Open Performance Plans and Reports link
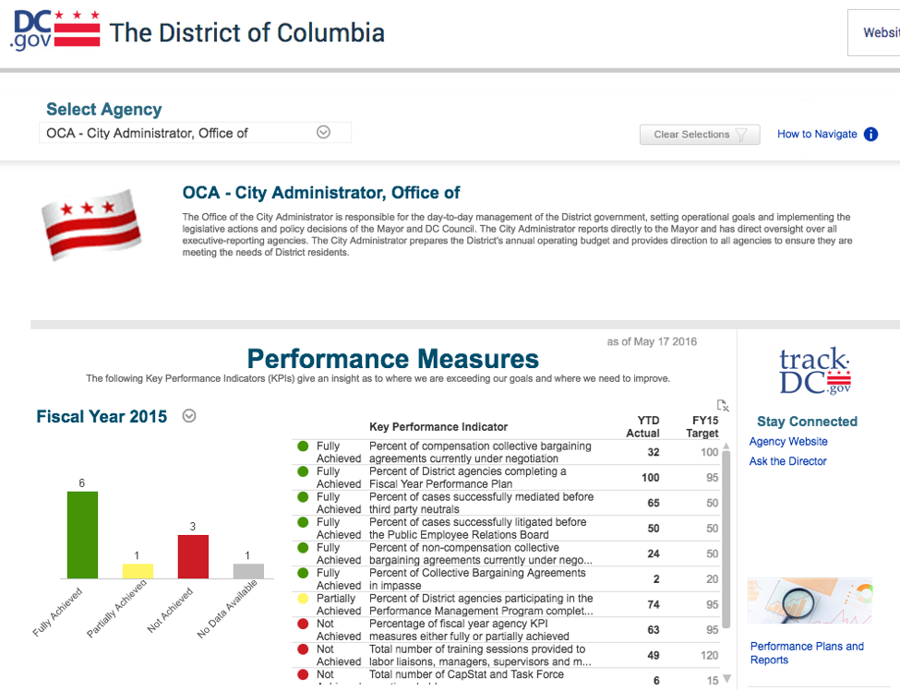The image size is (900, 690). click(x=806, y=653)
